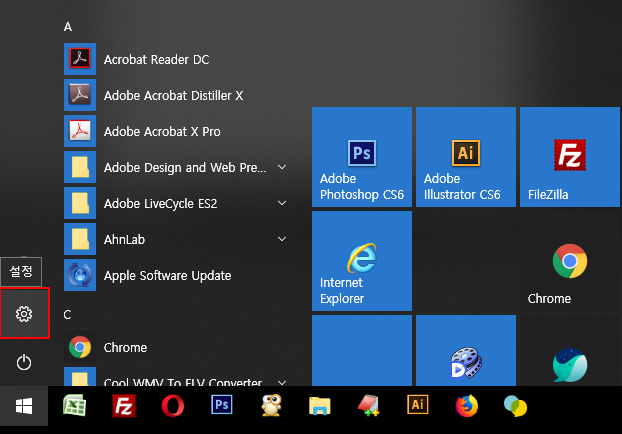
Task: Open FileZilla from the taskbar
Action: point(124,406)
